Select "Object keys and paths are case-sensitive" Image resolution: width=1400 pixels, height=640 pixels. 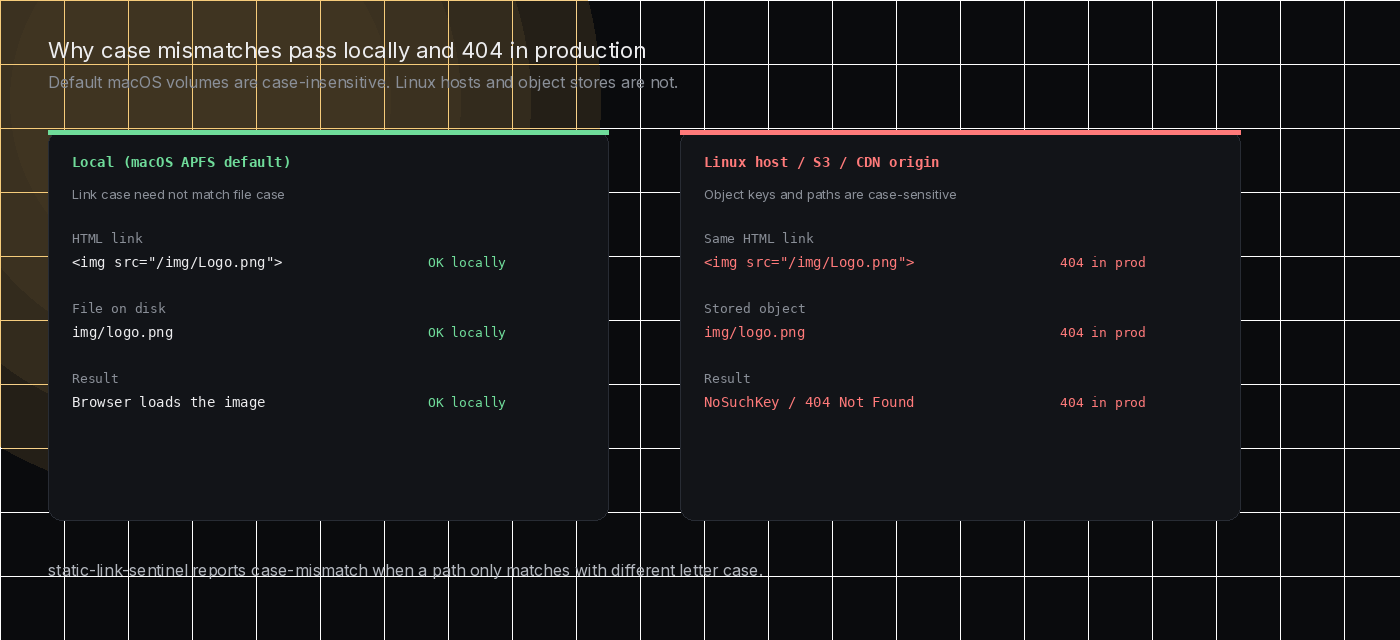point(830,194)
